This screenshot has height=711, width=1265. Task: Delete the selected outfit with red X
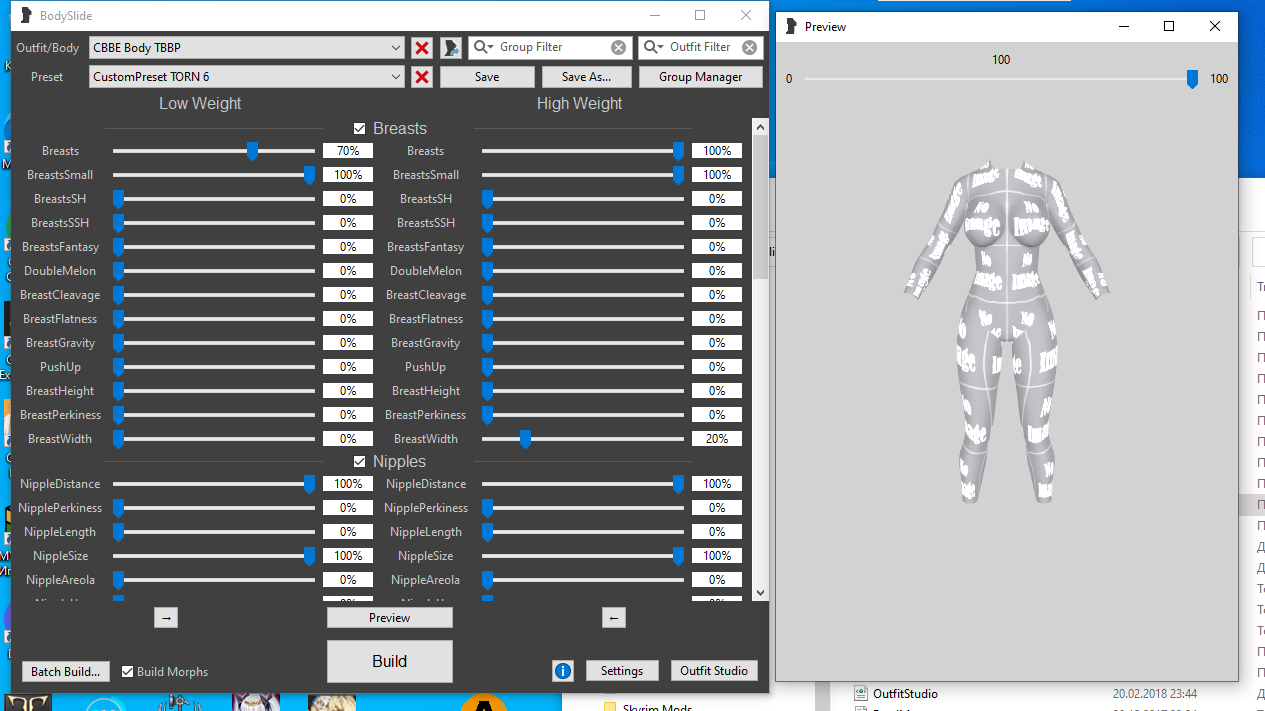pyautogui.click(x=422, y=47)
